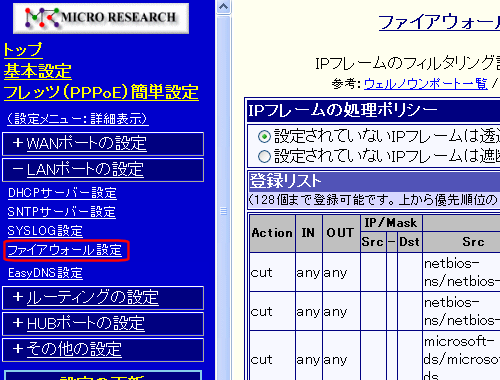500x380 pixels.
Task: Click 'cut' in microsoft-ds row
Action: tap(262, 359)
